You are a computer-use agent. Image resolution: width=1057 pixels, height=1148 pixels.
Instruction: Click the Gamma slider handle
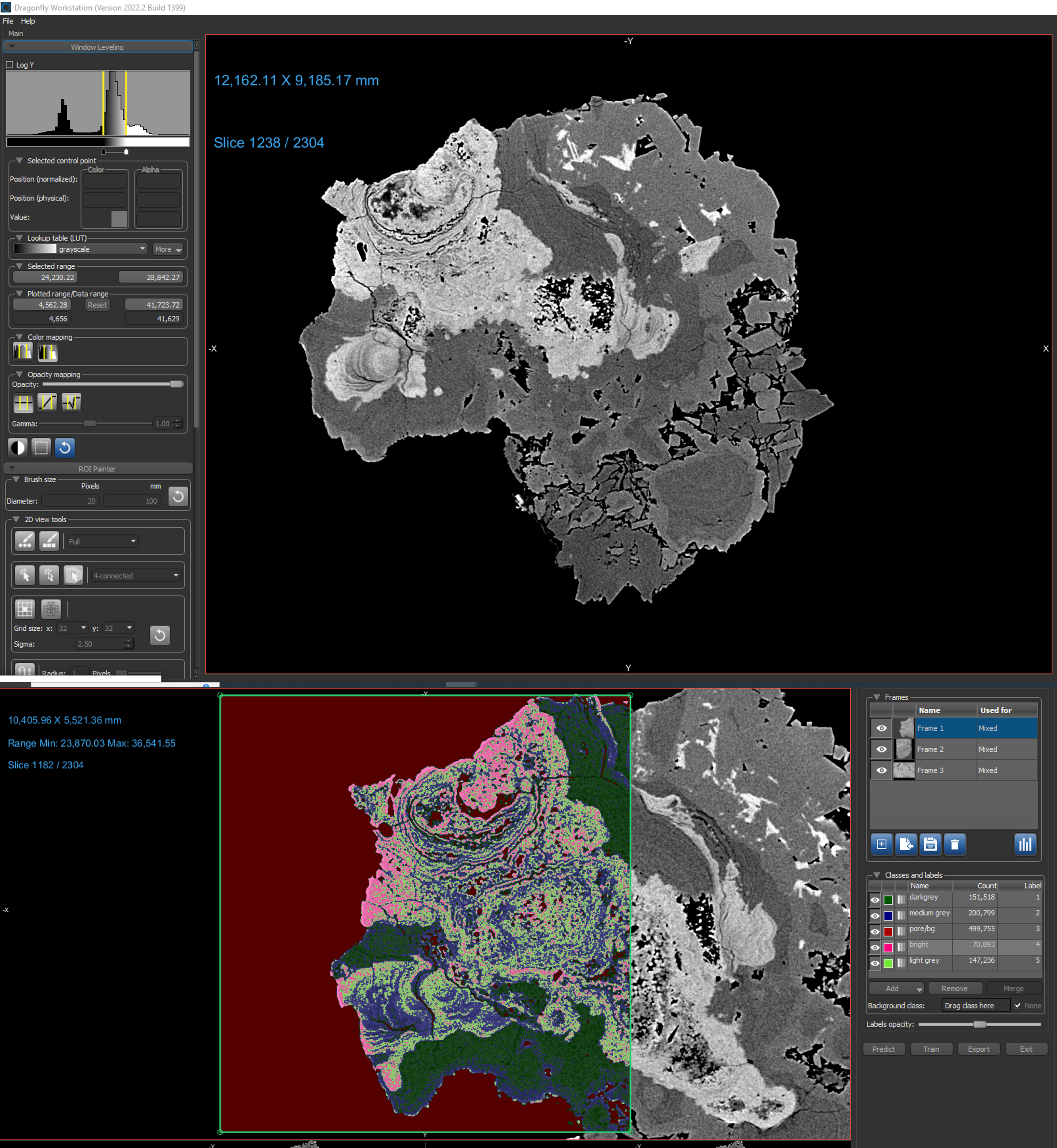tap(90, 424)
